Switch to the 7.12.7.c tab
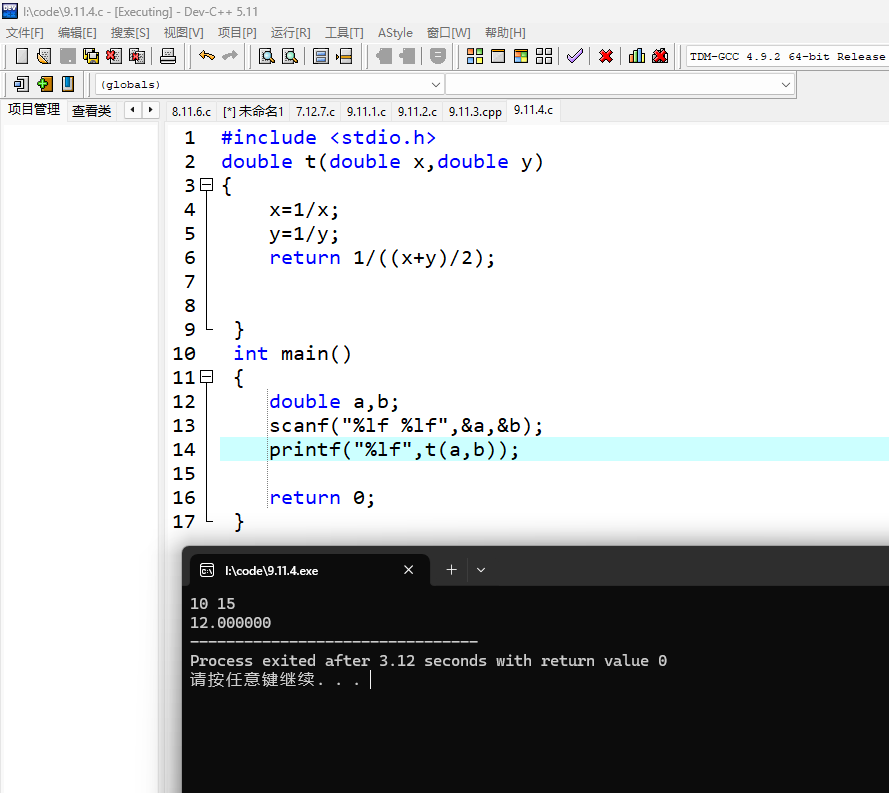889x793 pixels. (315, 112)
